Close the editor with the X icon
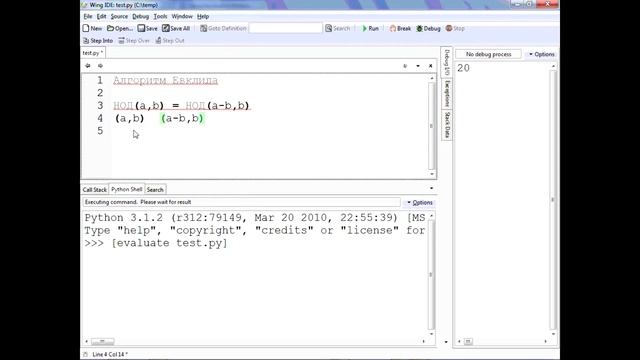 pos(430,66)
